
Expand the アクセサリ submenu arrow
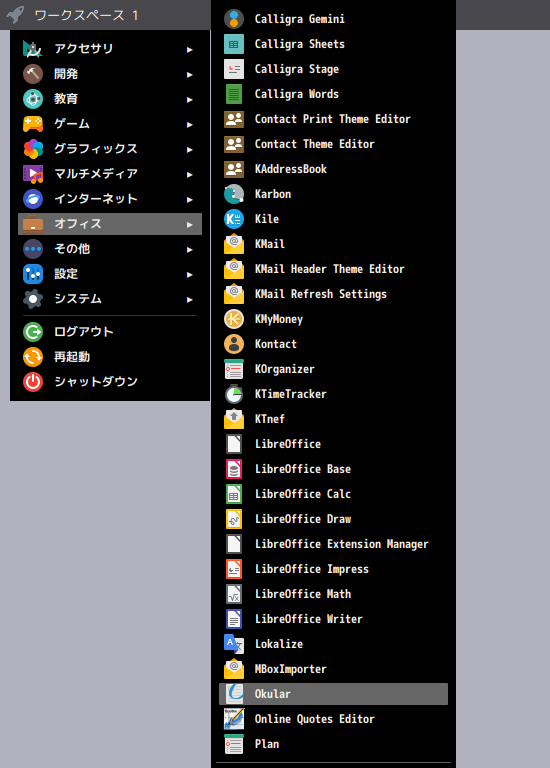coord(190,49)
